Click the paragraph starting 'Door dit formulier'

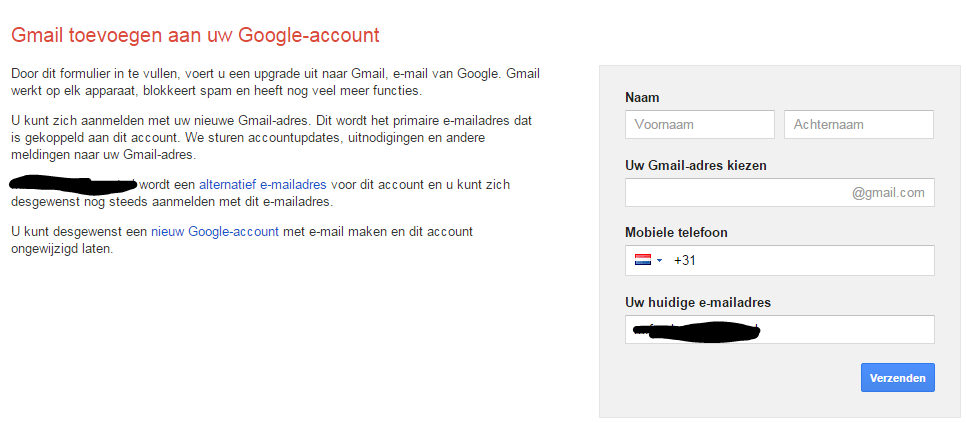click(x=273, y=82)
